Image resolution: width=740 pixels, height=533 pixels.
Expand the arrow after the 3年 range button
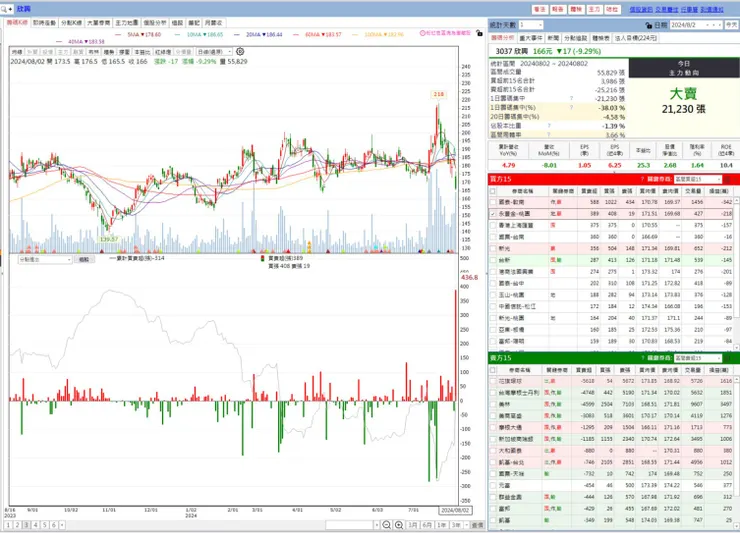coord(466,525)
